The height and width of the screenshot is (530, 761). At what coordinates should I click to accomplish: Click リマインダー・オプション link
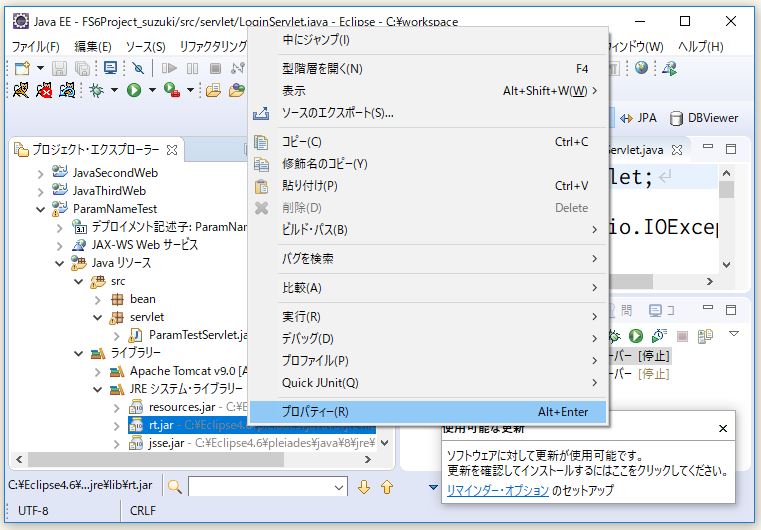click(x=497, y=490)
